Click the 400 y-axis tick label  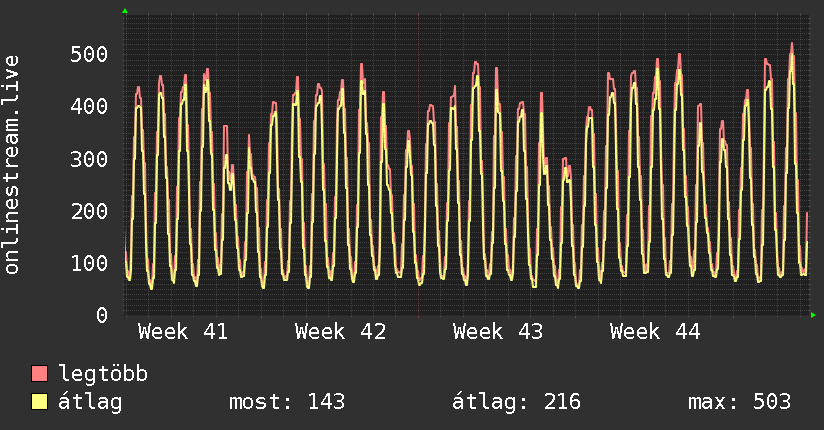[x=89, y=106]
